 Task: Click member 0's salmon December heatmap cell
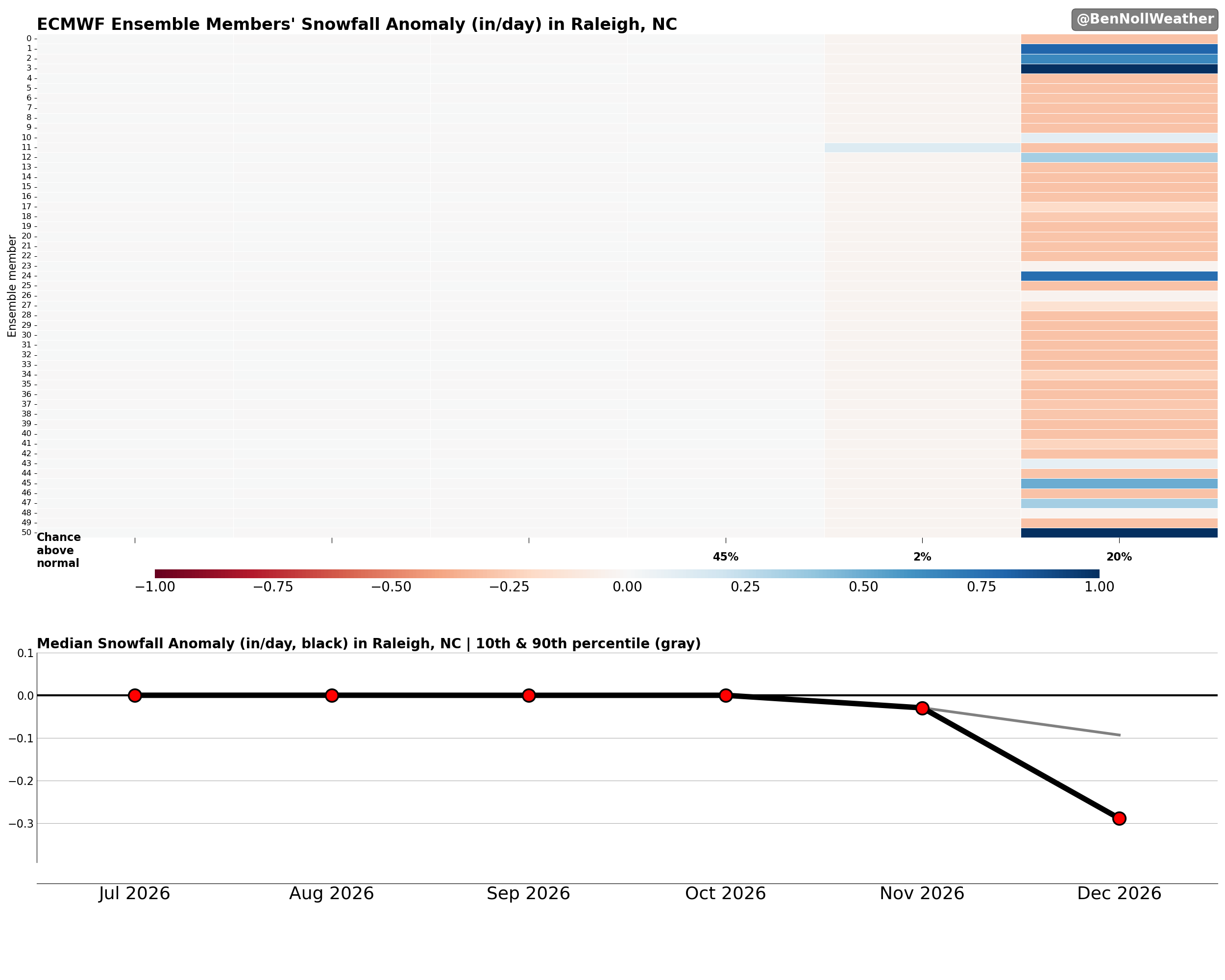tap(1119, 39)
